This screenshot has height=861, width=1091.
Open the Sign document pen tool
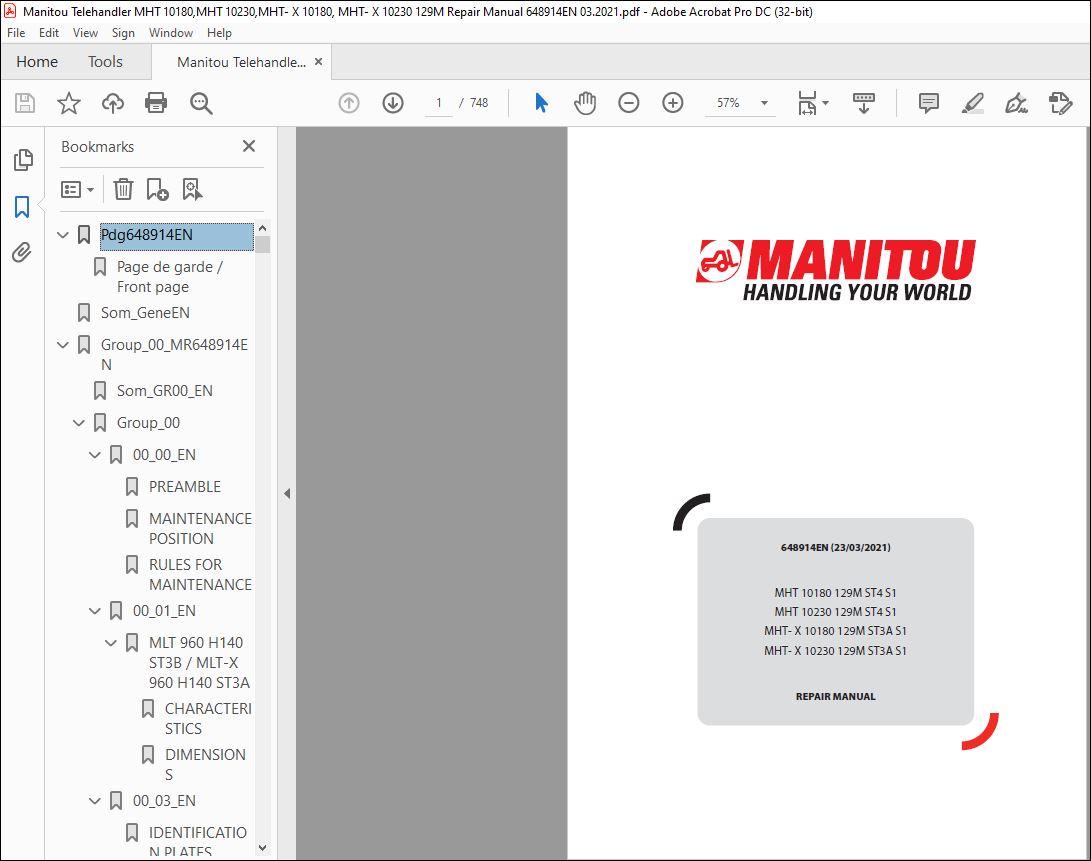coord(1016,103)
